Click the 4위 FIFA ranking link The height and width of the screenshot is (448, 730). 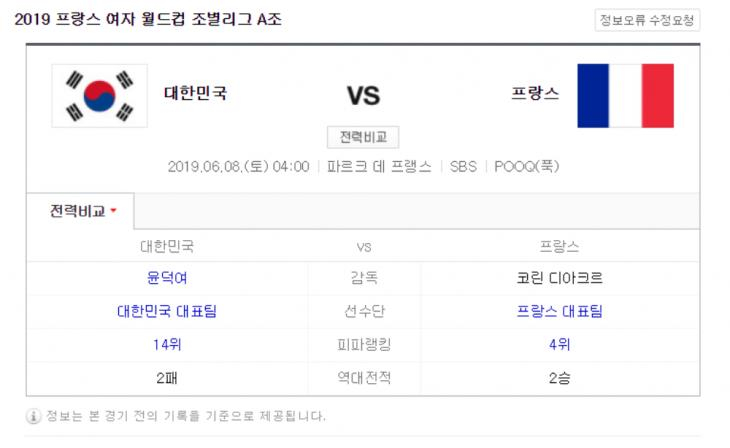click(559, 345)
